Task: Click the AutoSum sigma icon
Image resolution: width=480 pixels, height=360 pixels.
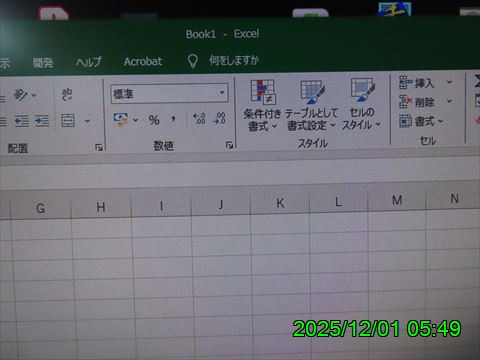Action: (477, 81)
